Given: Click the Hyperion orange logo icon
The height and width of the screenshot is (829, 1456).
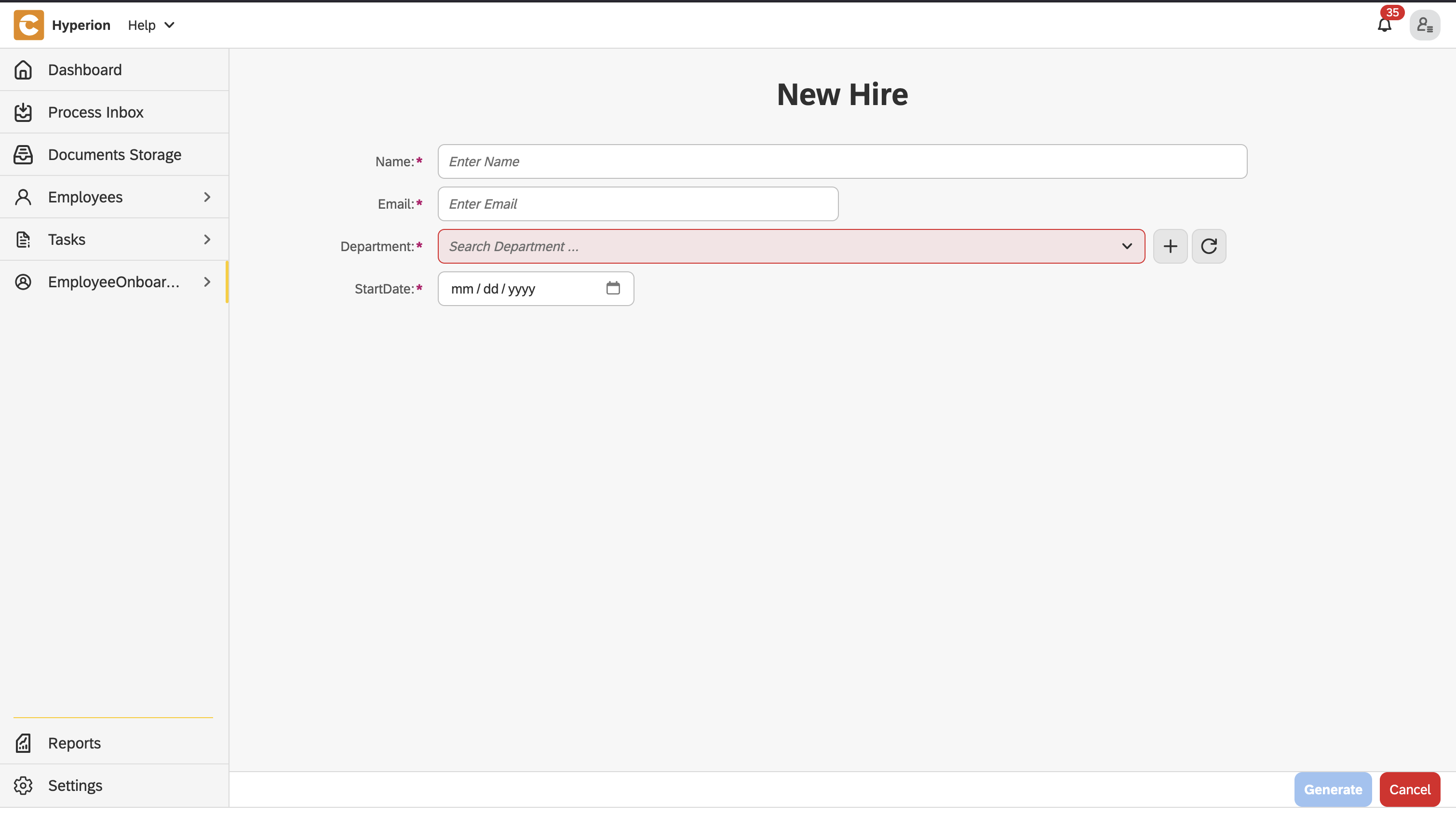Looking at the screenshot, I should tap(28, 25).
